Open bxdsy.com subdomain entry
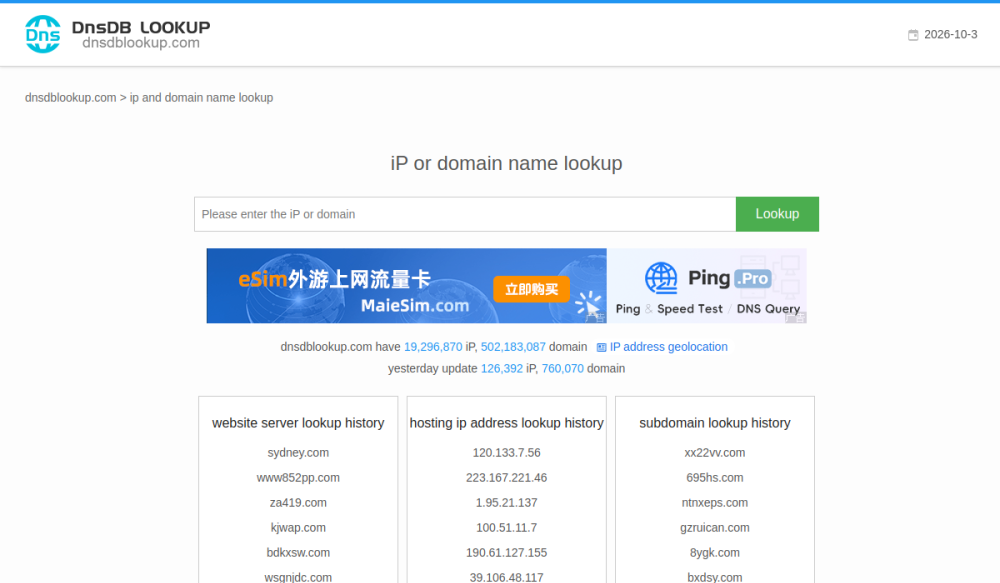 tap(714, 577)
